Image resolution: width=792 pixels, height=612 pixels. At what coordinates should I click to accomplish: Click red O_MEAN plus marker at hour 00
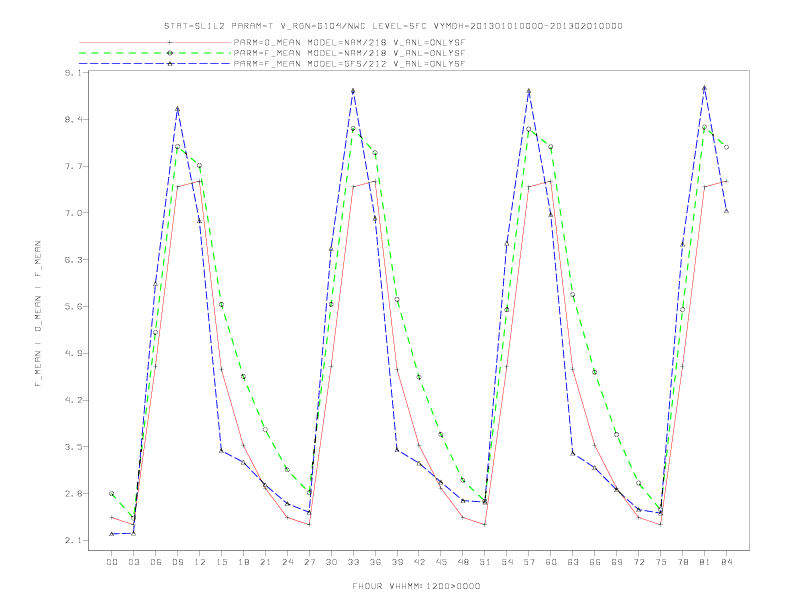point(112,517)
